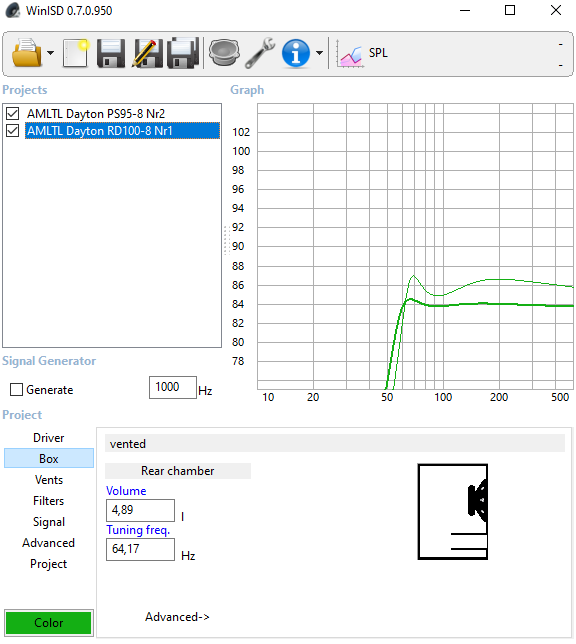Viewport: 576px width, 644px height.
Task: Click the Save As pencil-disk icon
Action: [x=147, y=53]
